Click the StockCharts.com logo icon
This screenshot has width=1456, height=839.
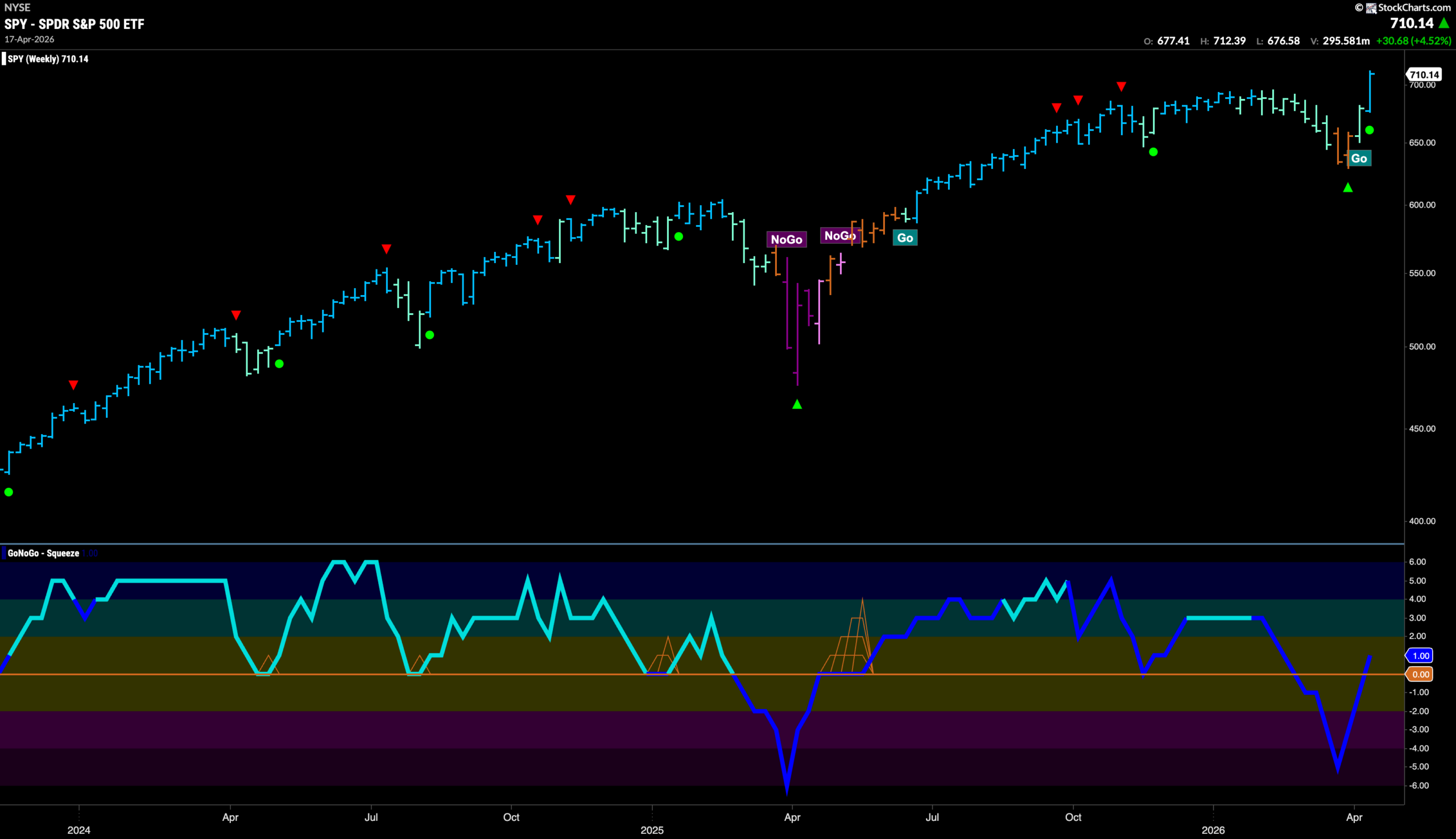coord(1372,7)
